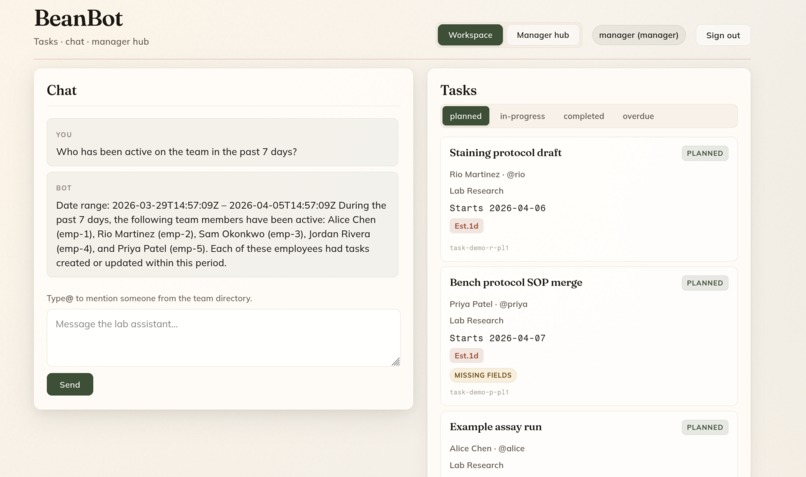Click Lab Research under Staining protocol draft
Image resolution: width=806 pixels, height=477 pixels.
(x=476, y=191)
